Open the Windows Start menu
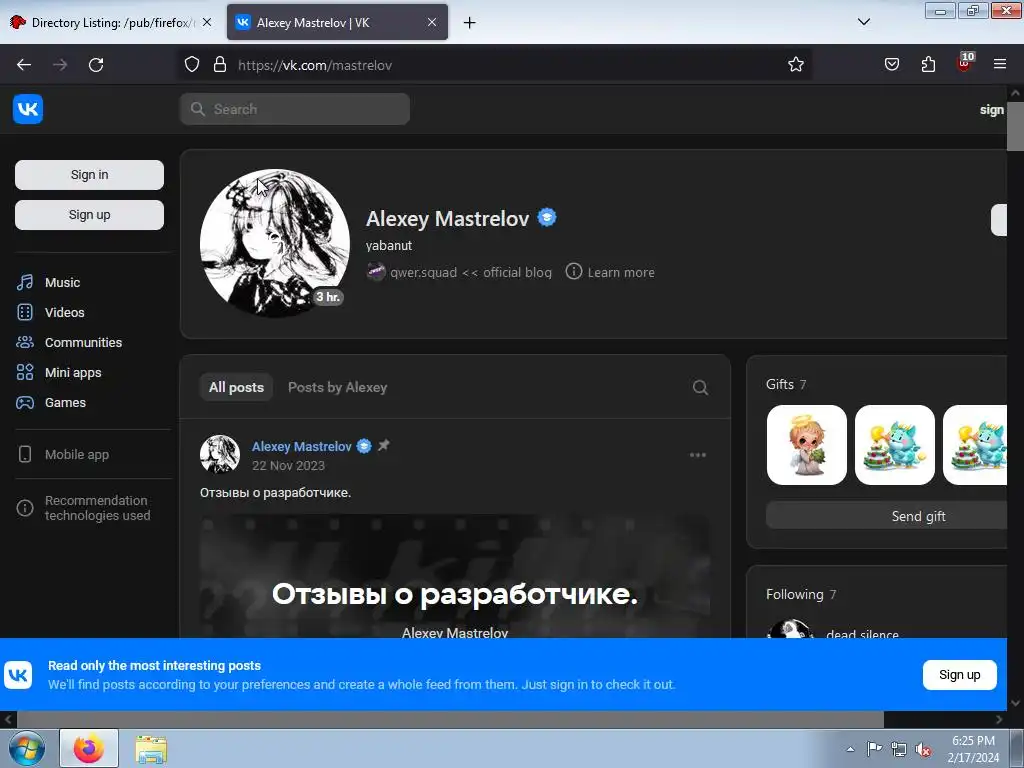 point(27,749)
